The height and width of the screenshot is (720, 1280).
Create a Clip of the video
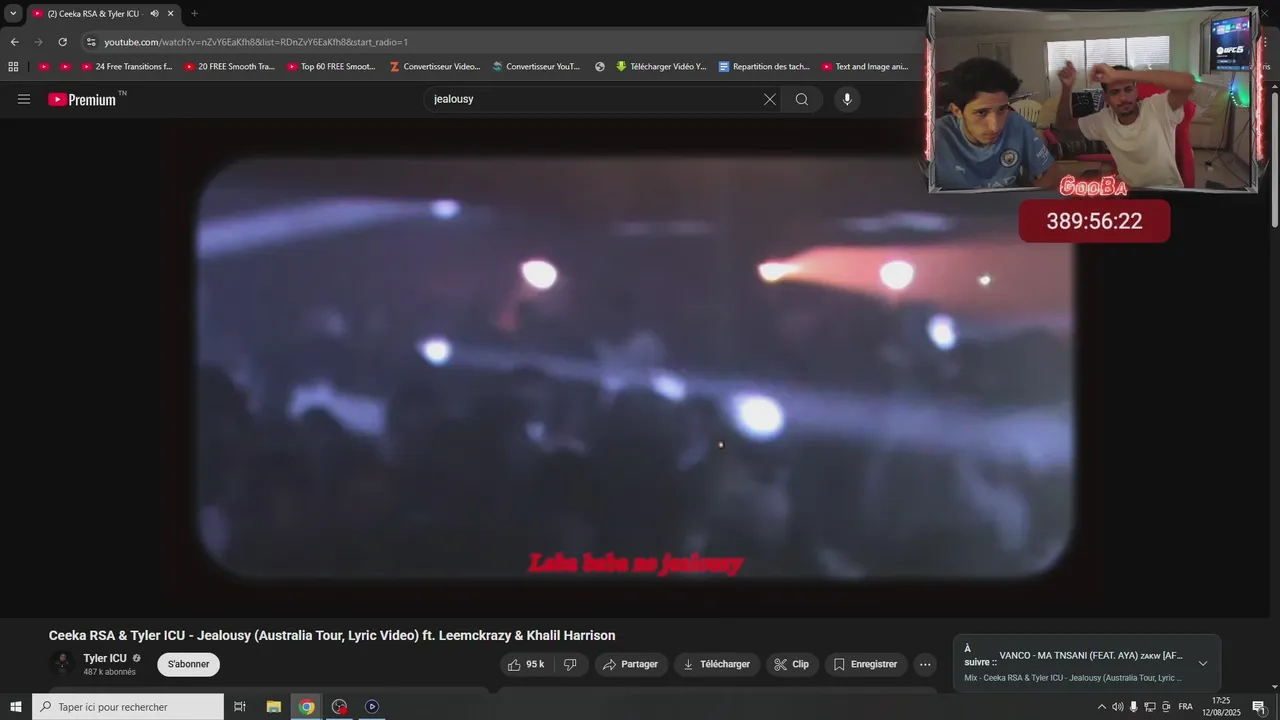pos(792,664)
